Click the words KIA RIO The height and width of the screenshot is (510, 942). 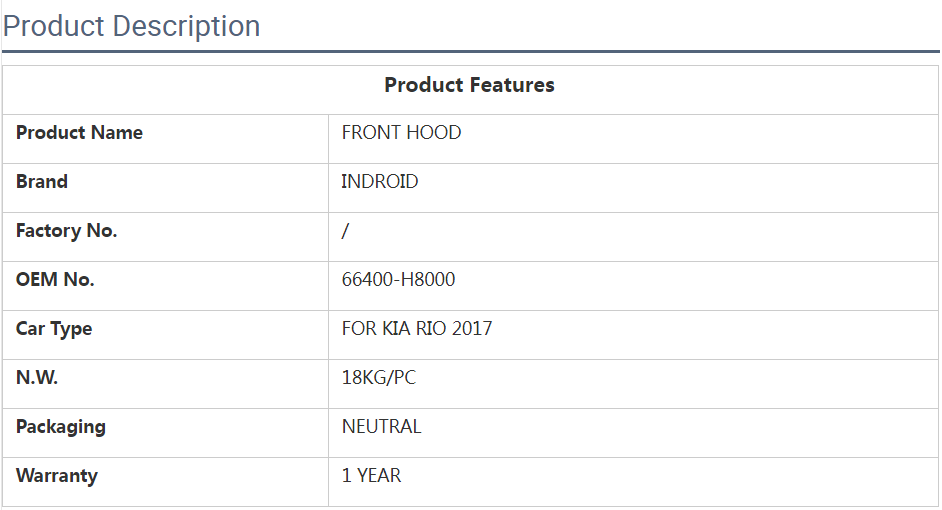[x=415, y=329]
